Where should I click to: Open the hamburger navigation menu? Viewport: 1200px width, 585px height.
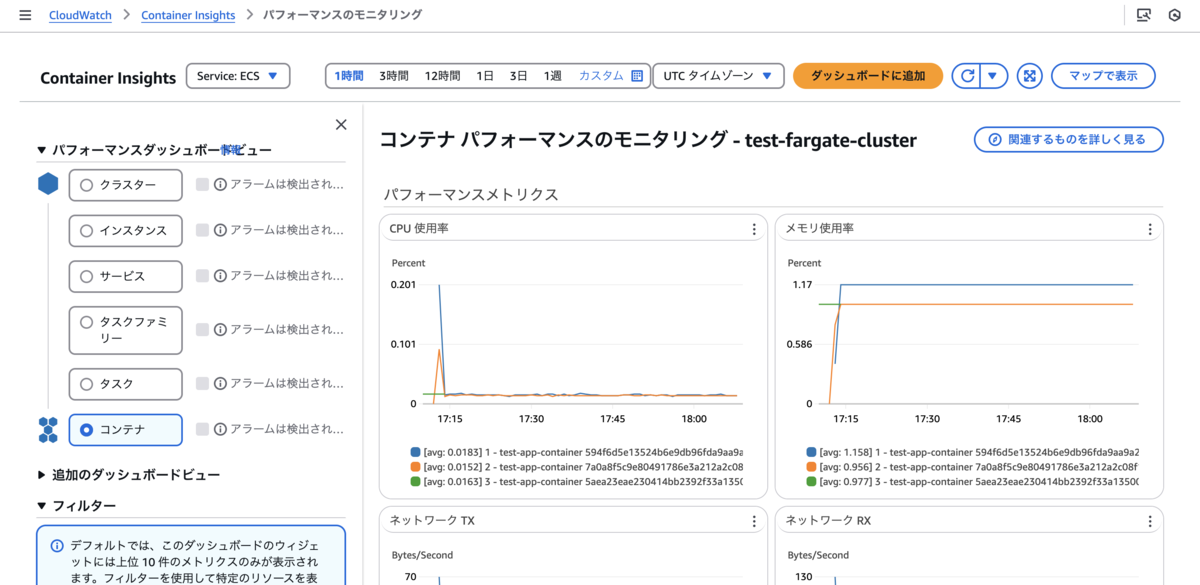coord(25,15)
